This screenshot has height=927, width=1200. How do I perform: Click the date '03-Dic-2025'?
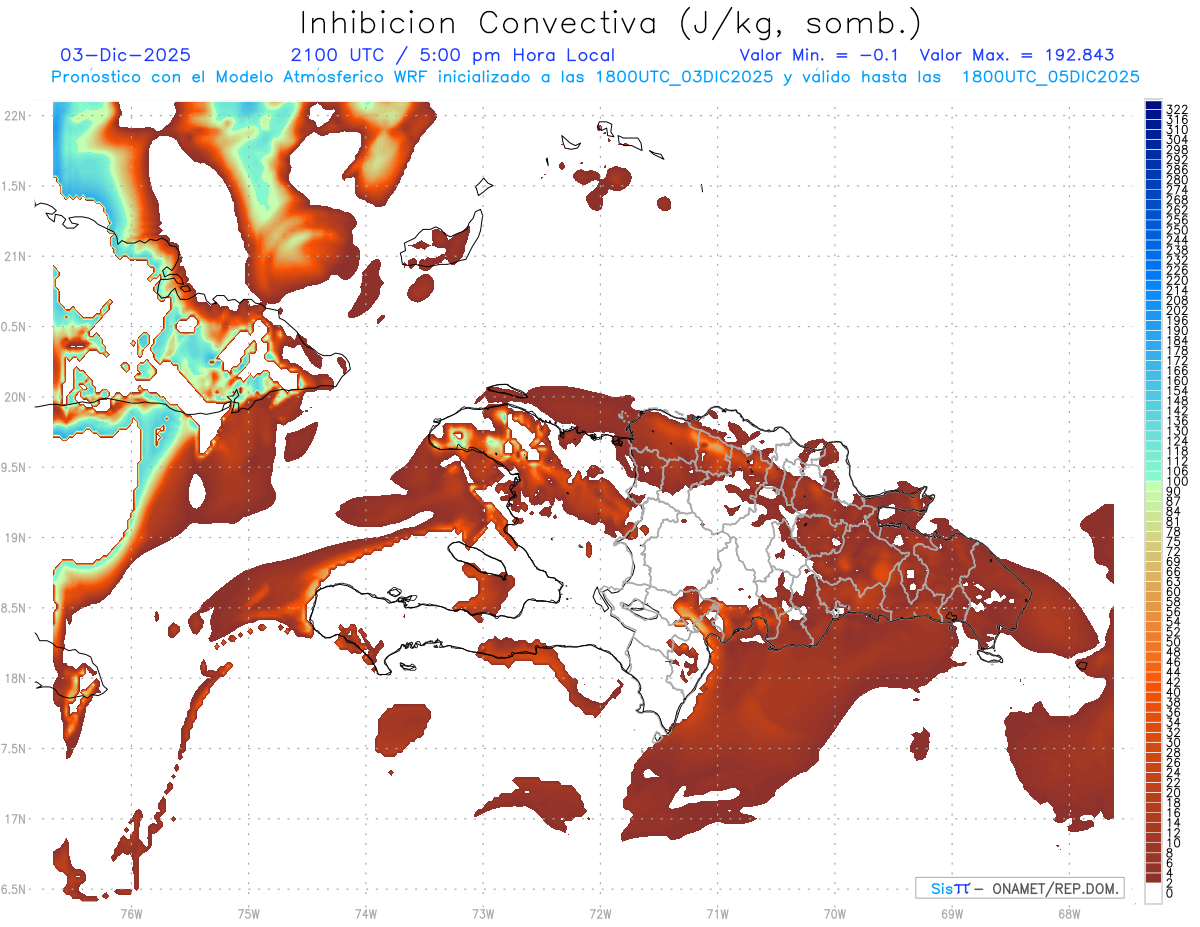tap(126, 55)
